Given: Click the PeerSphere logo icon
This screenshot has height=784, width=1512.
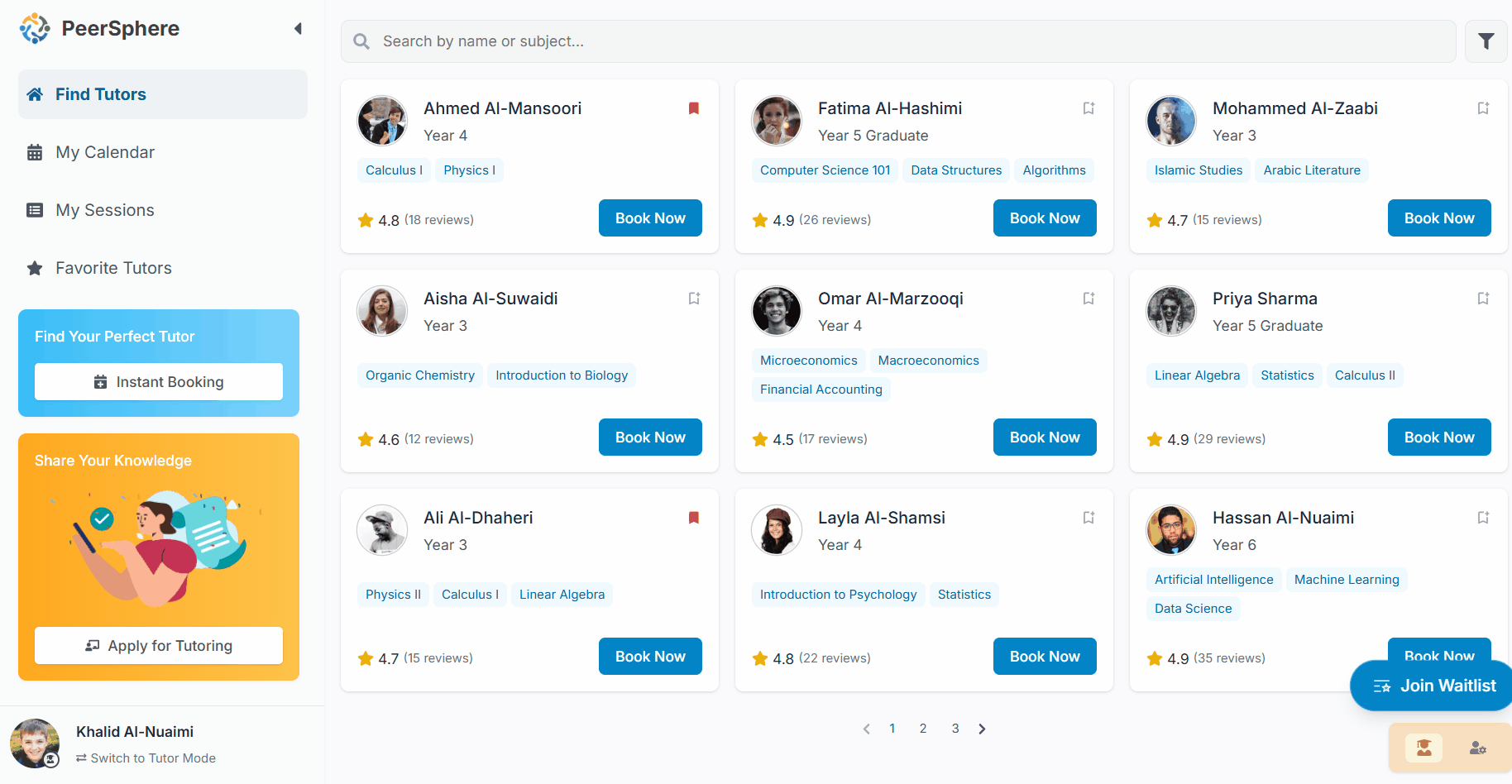Looking at the screenshot, I should 35,29.
